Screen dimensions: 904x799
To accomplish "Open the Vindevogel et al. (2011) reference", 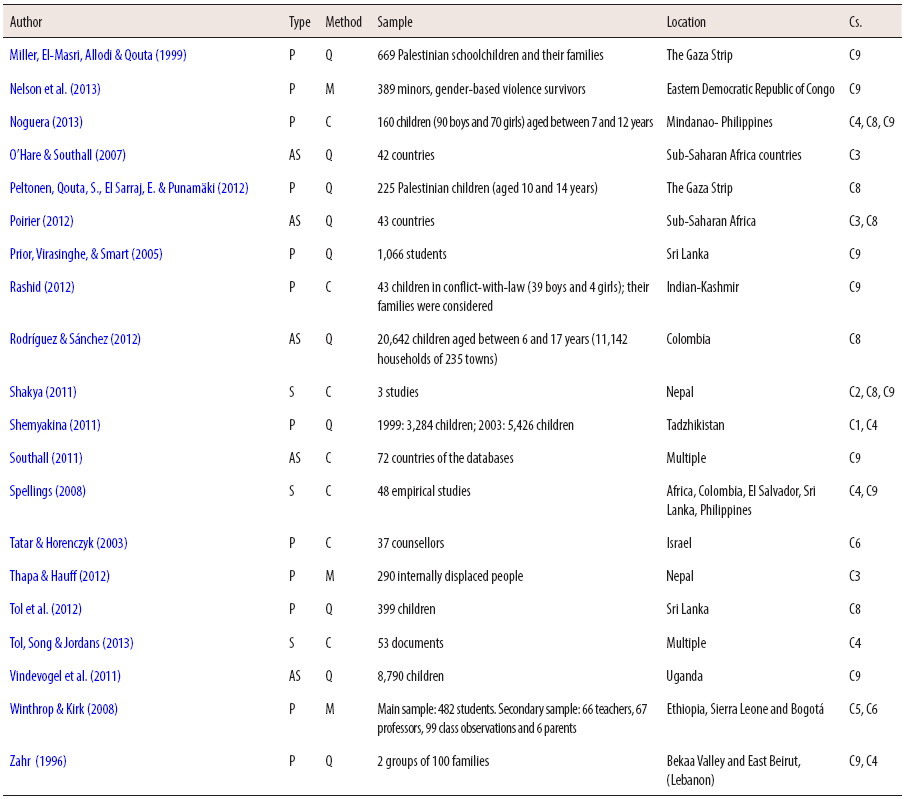I will pos(67,675).
